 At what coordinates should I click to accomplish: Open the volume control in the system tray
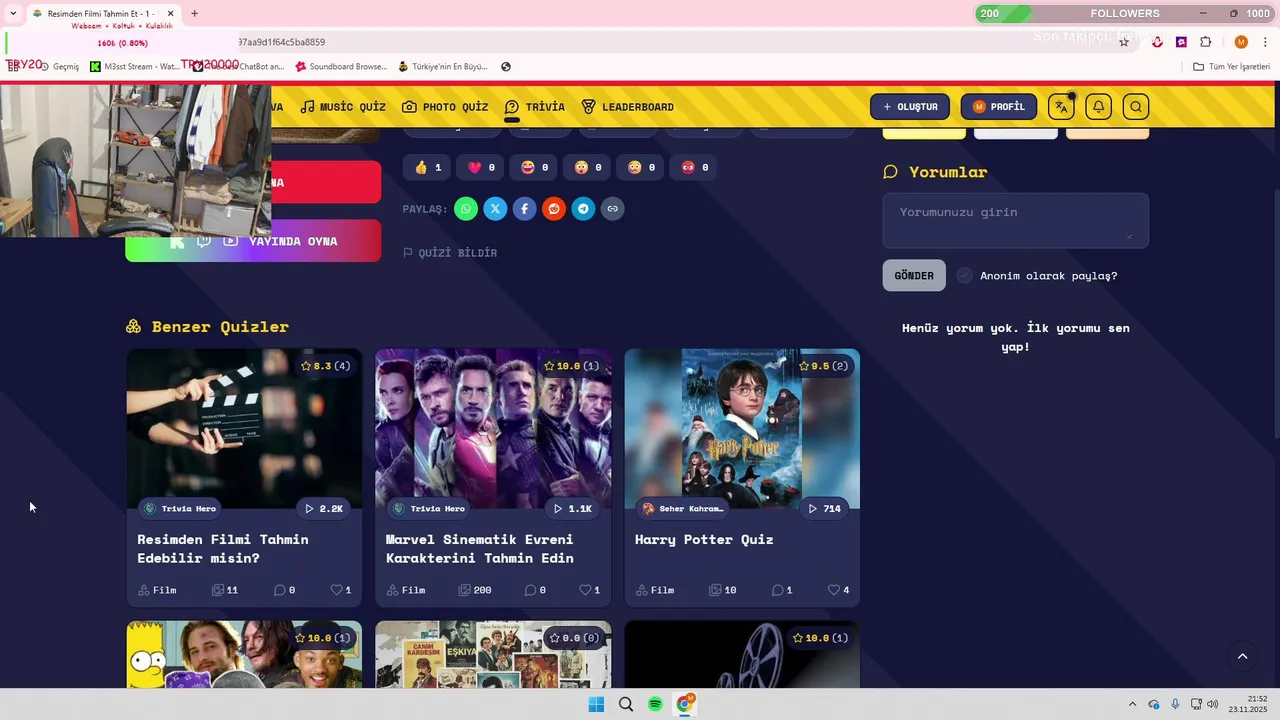click(x=1213, y=704)
